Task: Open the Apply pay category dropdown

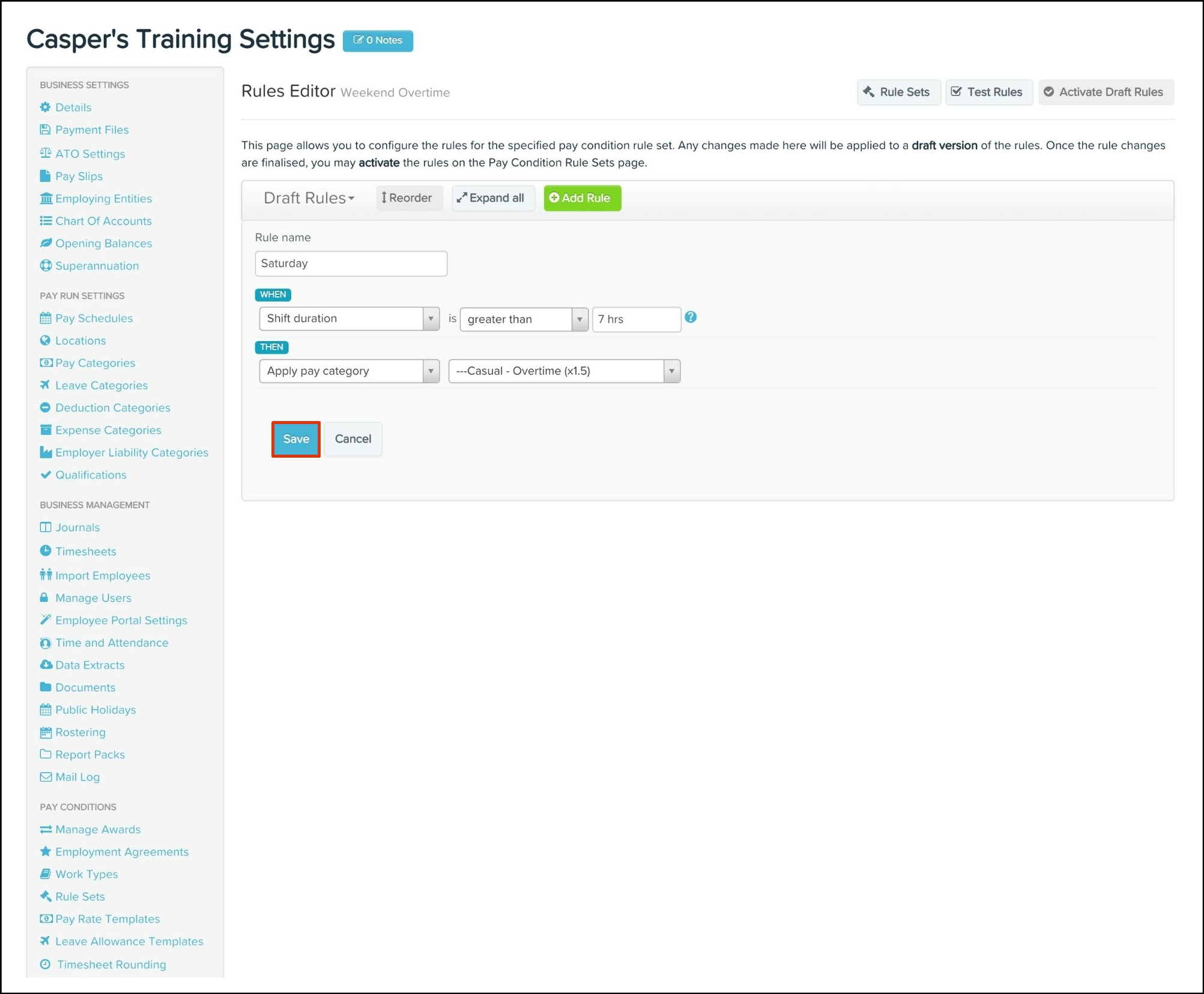Action: tap(349, 371)
